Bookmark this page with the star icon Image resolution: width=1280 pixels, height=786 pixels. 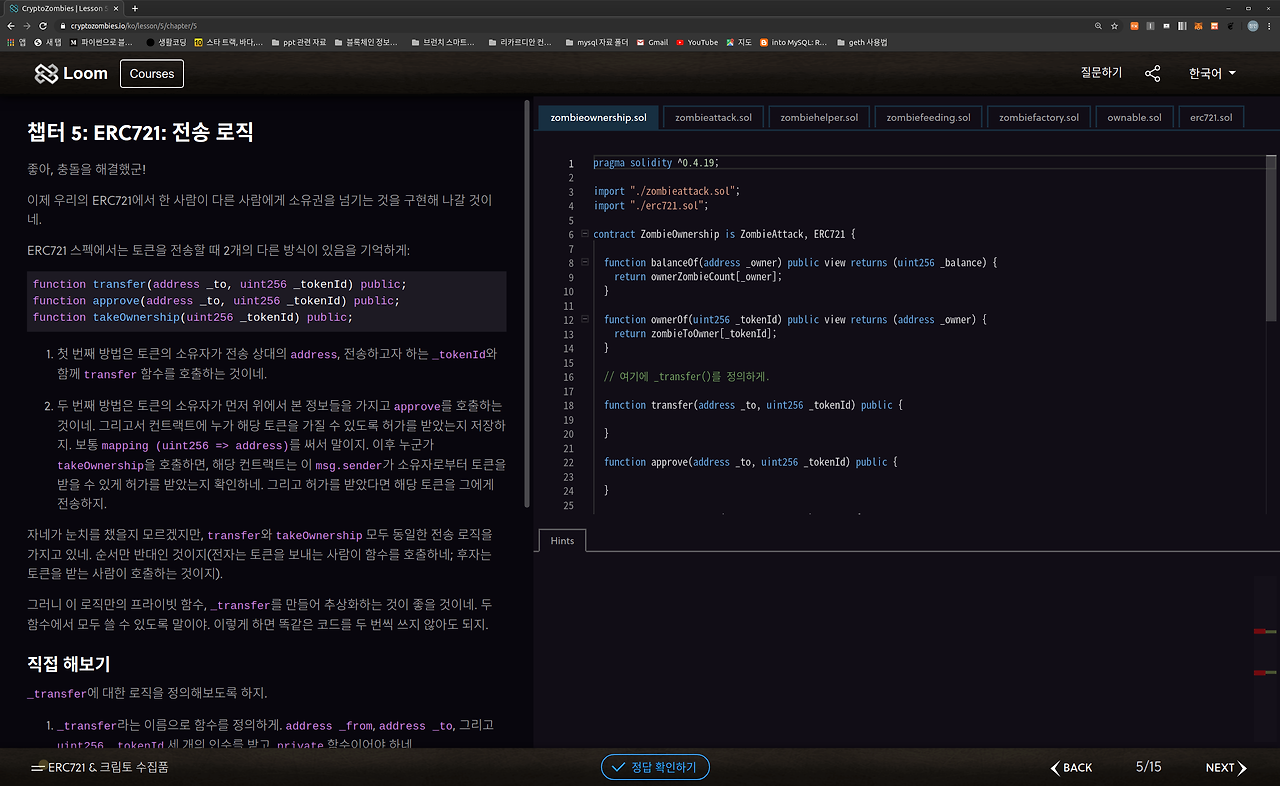point(1115,25)
